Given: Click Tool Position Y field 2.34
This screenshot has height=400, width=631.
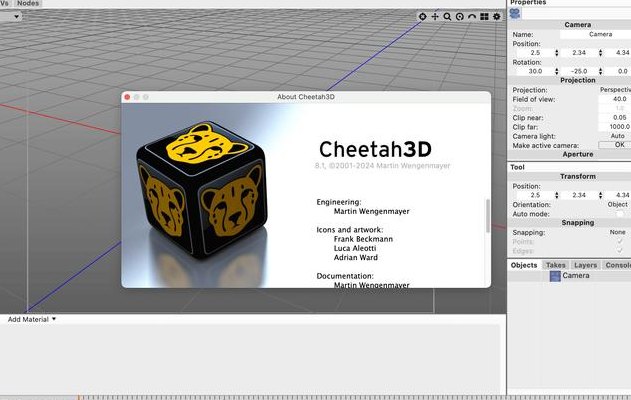Looking at the screenshot, I should click(579, 195).
